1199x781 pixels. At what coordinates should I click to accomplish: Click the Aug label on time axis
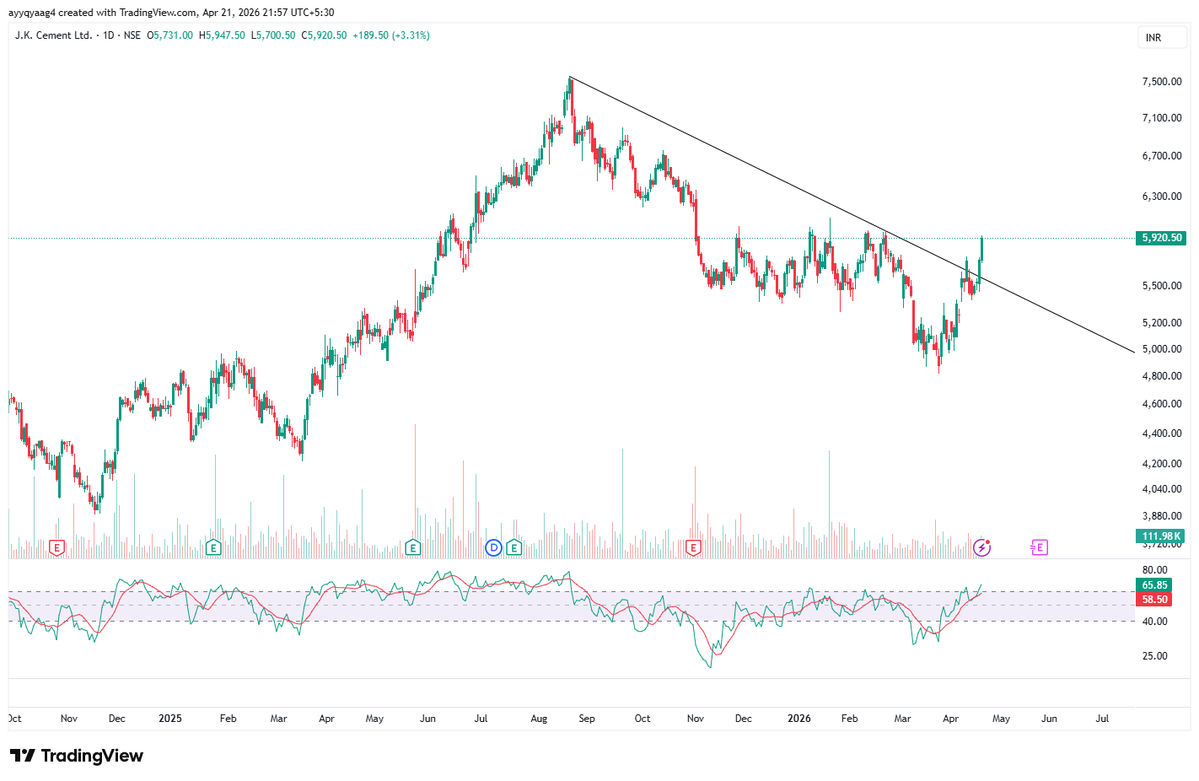tap(539, 718)
